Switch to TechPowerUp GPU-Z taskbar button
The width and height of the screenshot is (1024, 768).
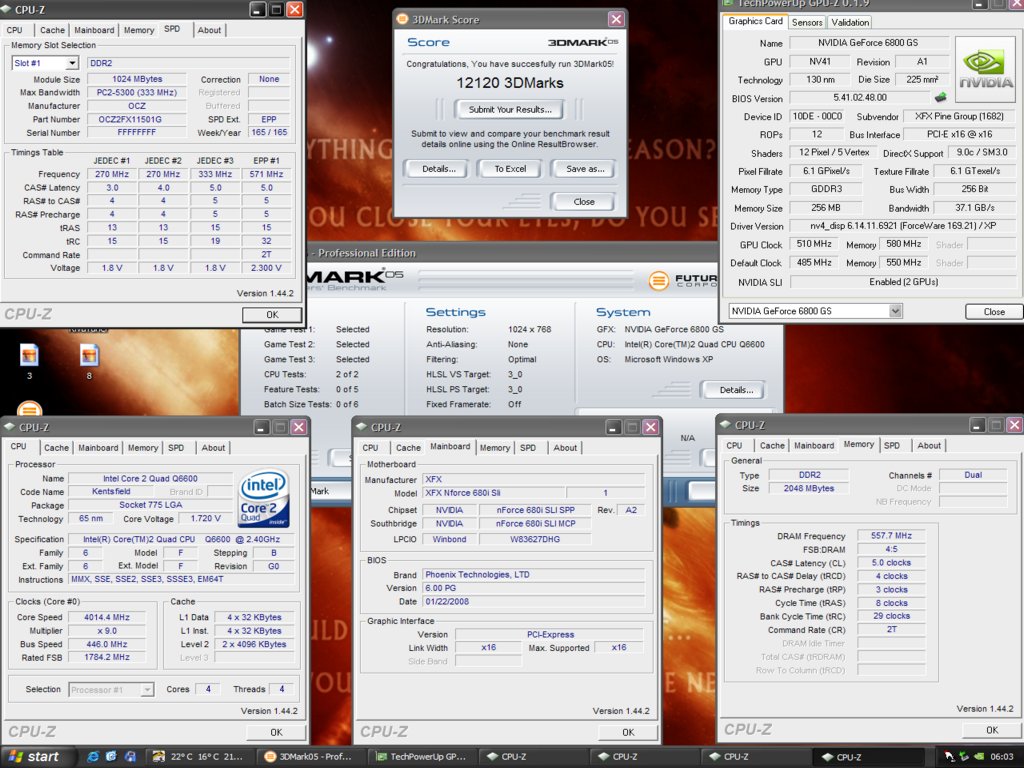422,757
